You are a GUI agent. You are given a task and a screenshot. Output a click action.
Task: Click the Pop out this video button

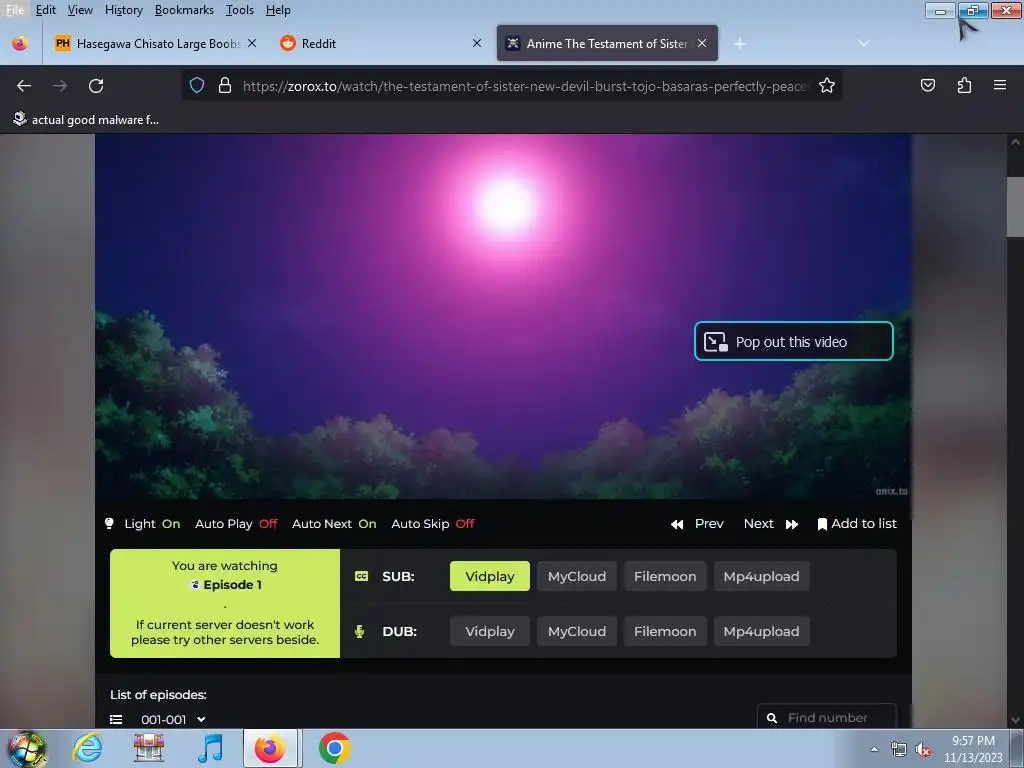(x=793, y=342)
